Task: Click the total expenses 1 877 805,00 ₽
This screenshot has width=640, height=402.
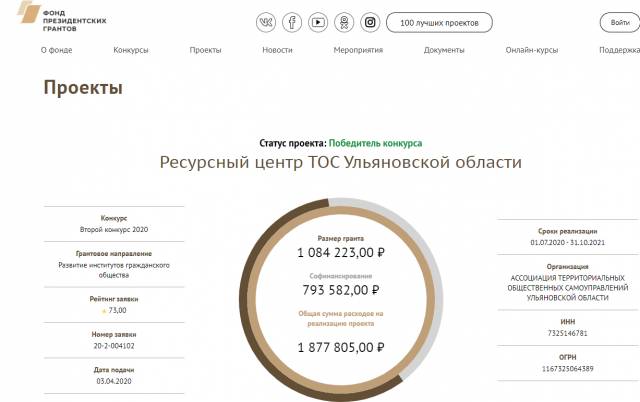Action: tap(341, 348)
